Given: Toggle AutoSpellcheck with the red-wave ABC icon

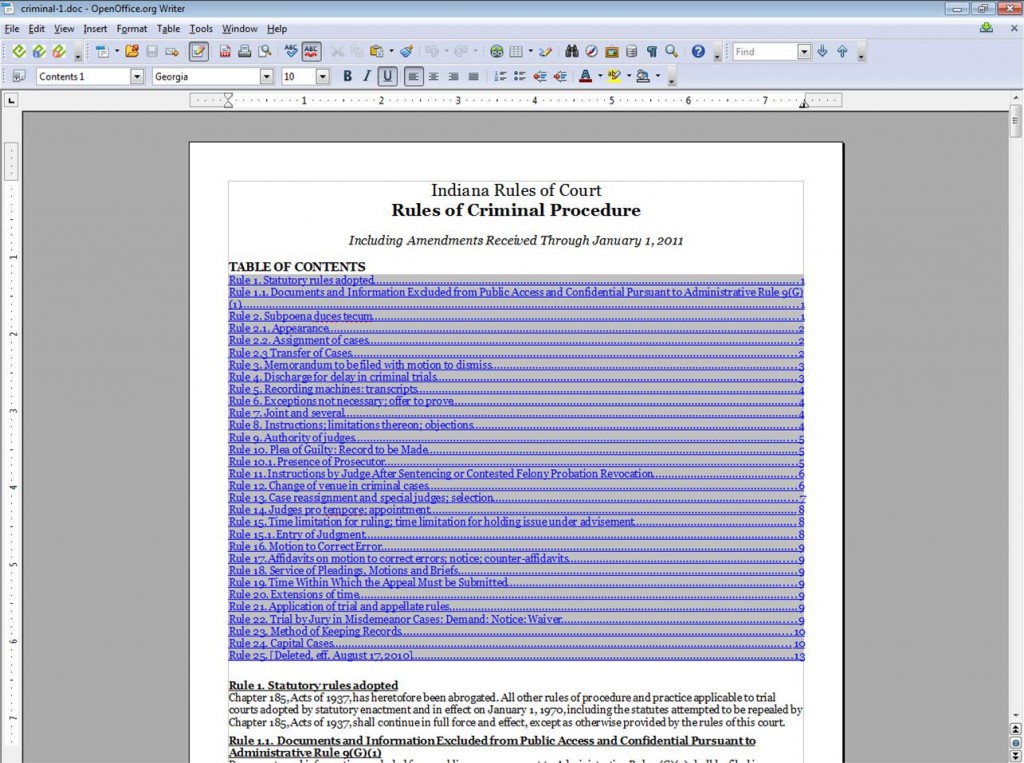Looking at the screenshot, I should click(x=311, y=52).
